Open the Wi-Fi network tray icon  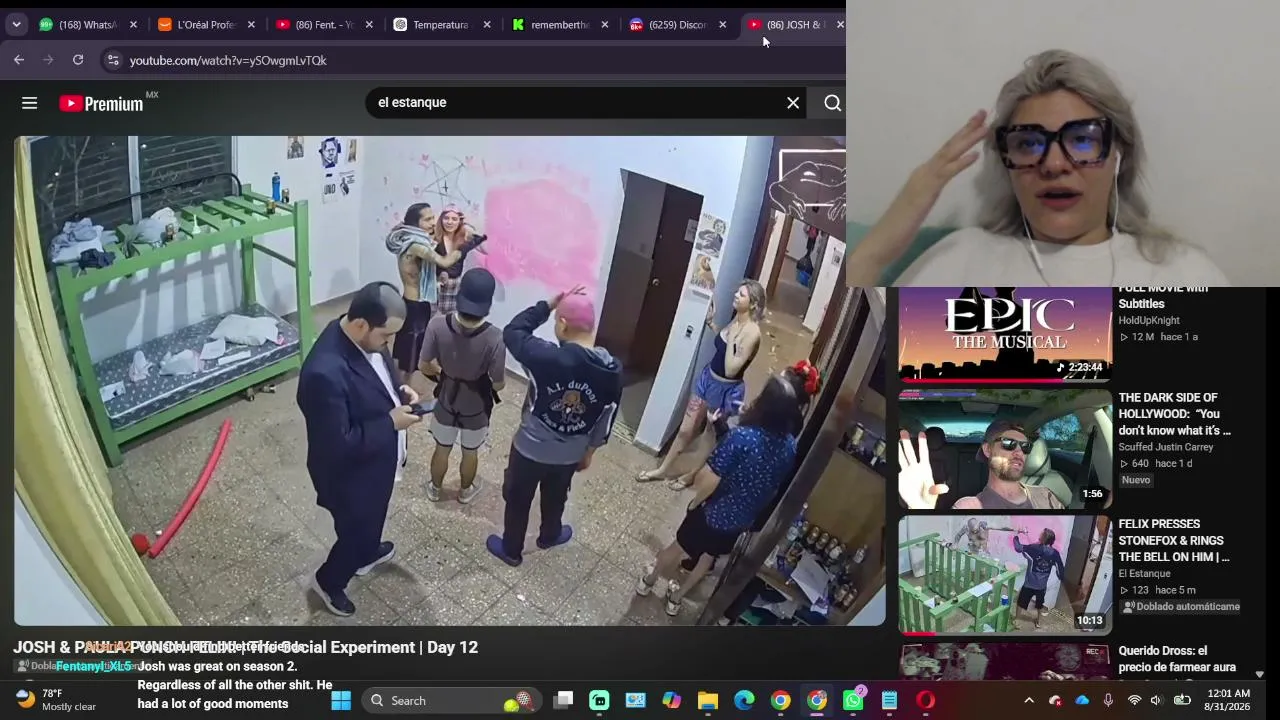coord(1134,700)
